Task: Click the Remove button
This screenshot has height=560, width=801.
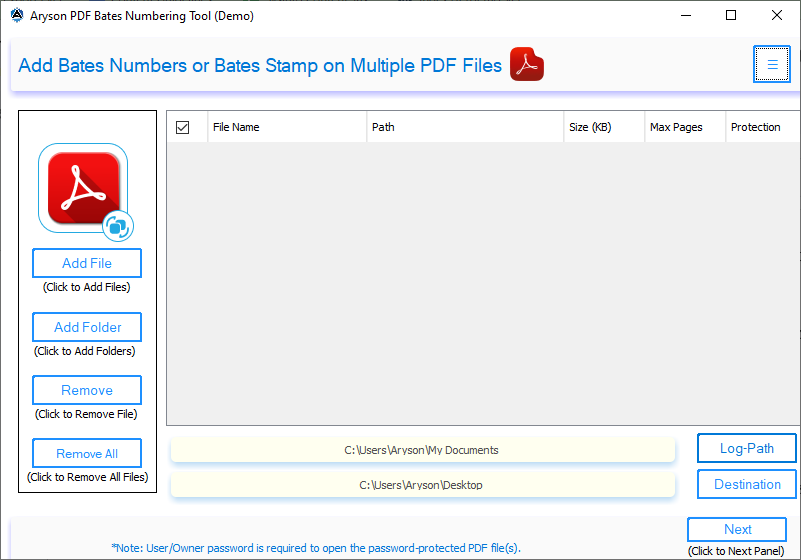Action: [87, 390]
